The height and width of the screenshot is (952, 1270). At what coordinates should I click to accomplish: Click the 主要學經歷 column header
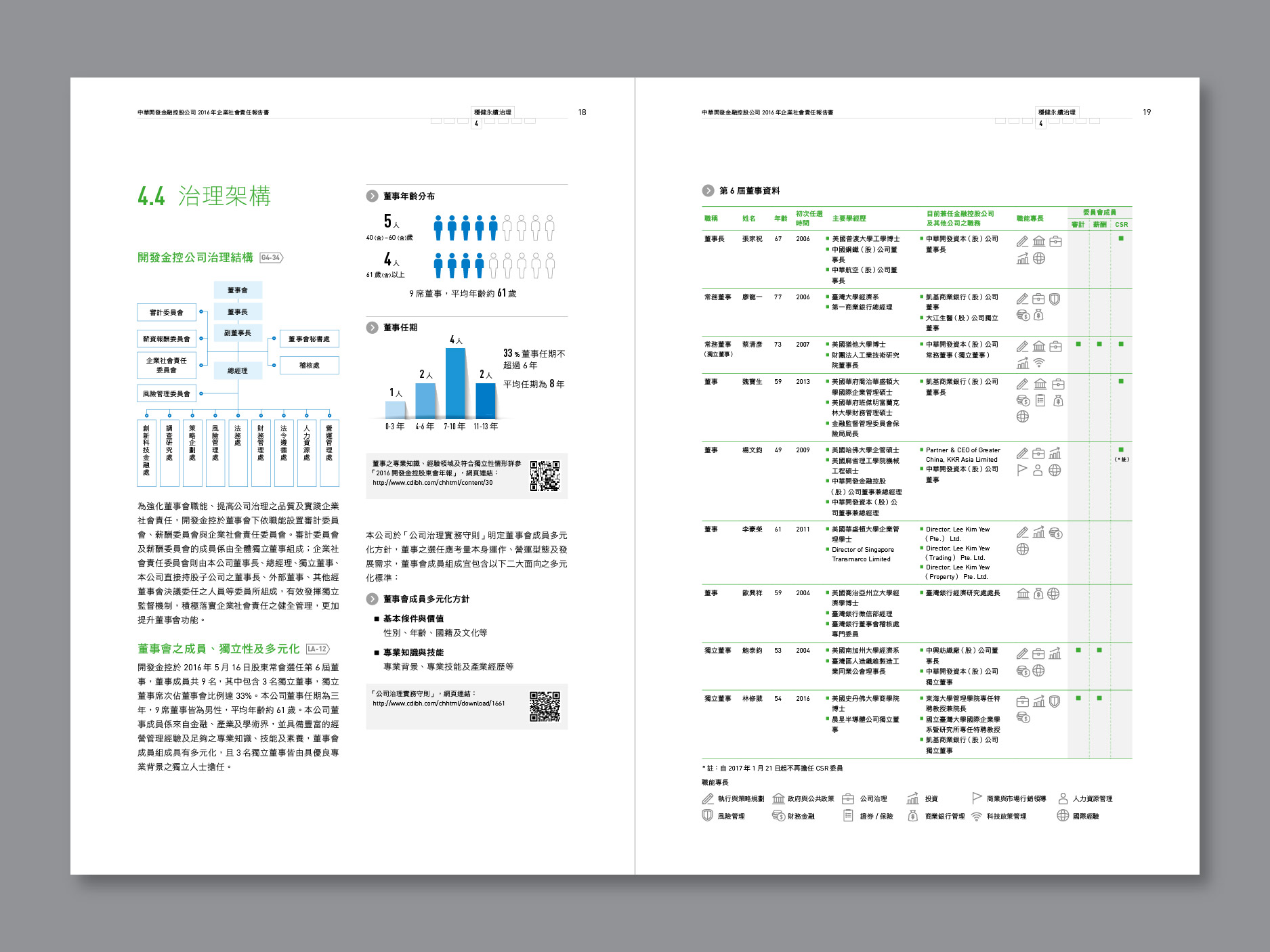coord(849,218)
